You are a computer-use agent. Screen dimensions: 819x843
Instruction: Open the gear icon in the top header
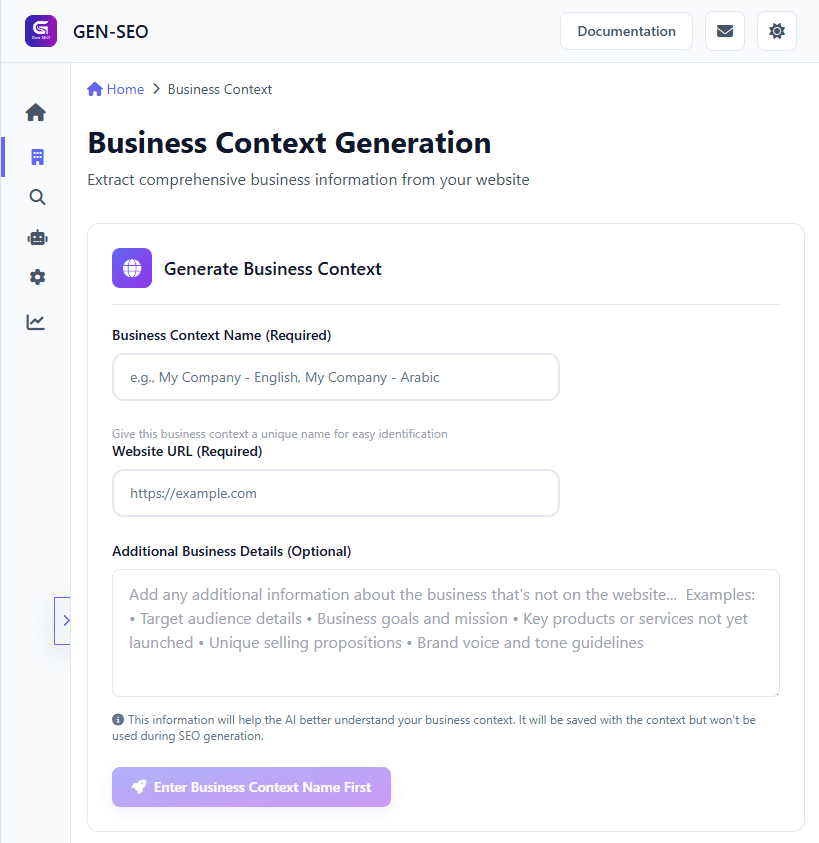(776, 31)
